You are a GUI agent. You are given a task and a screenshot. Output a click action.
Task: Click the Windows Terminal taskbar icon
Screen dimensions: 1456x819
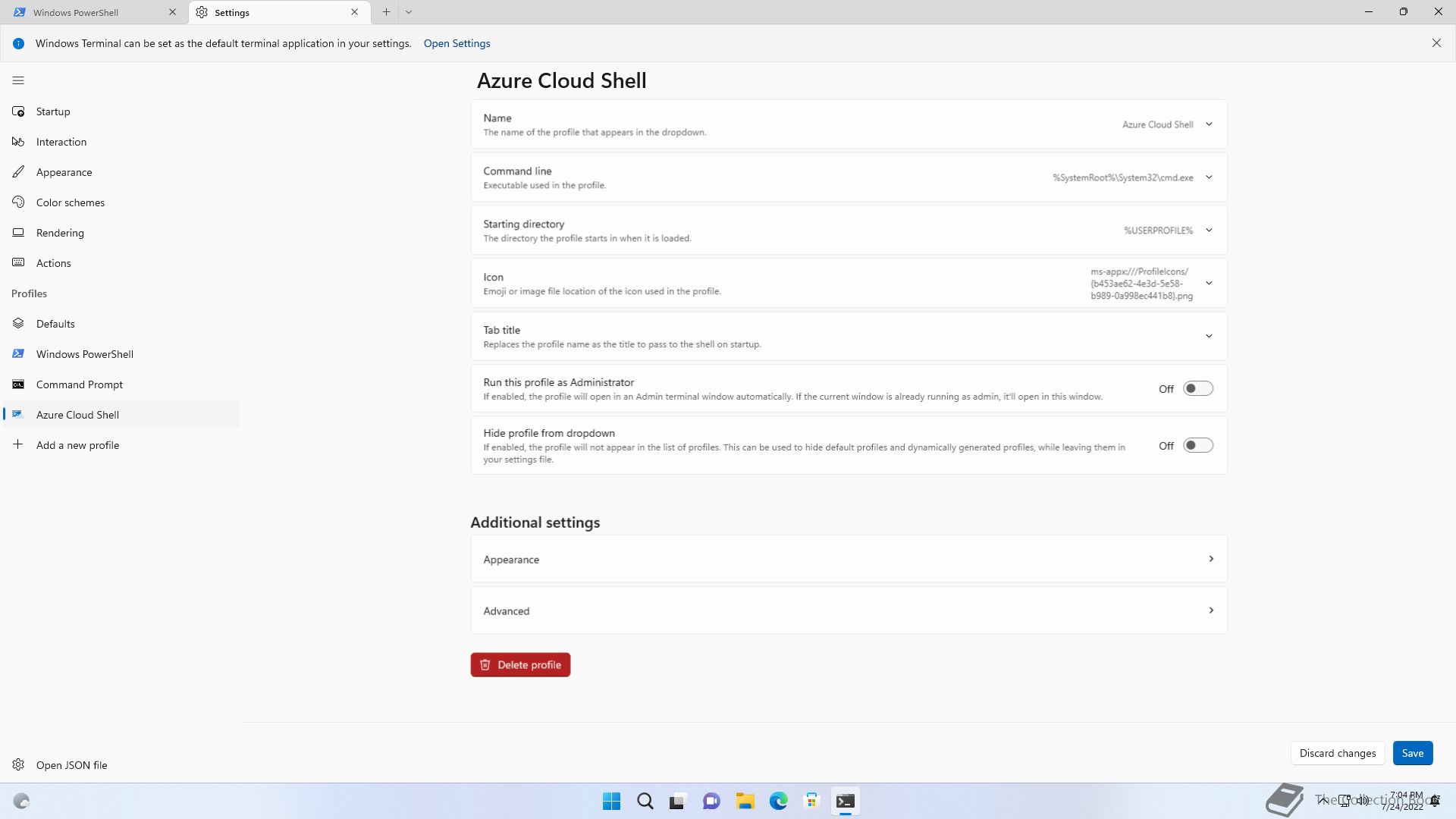pos(845,802)
